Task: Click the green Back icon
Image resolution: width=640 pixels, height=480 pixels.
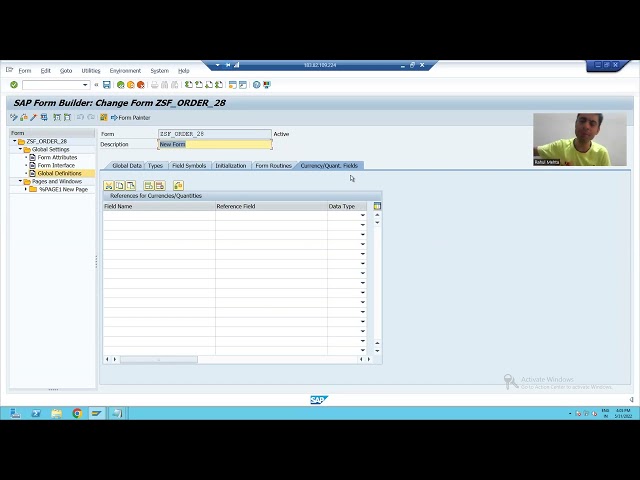Action: click(x=120, y=85)
